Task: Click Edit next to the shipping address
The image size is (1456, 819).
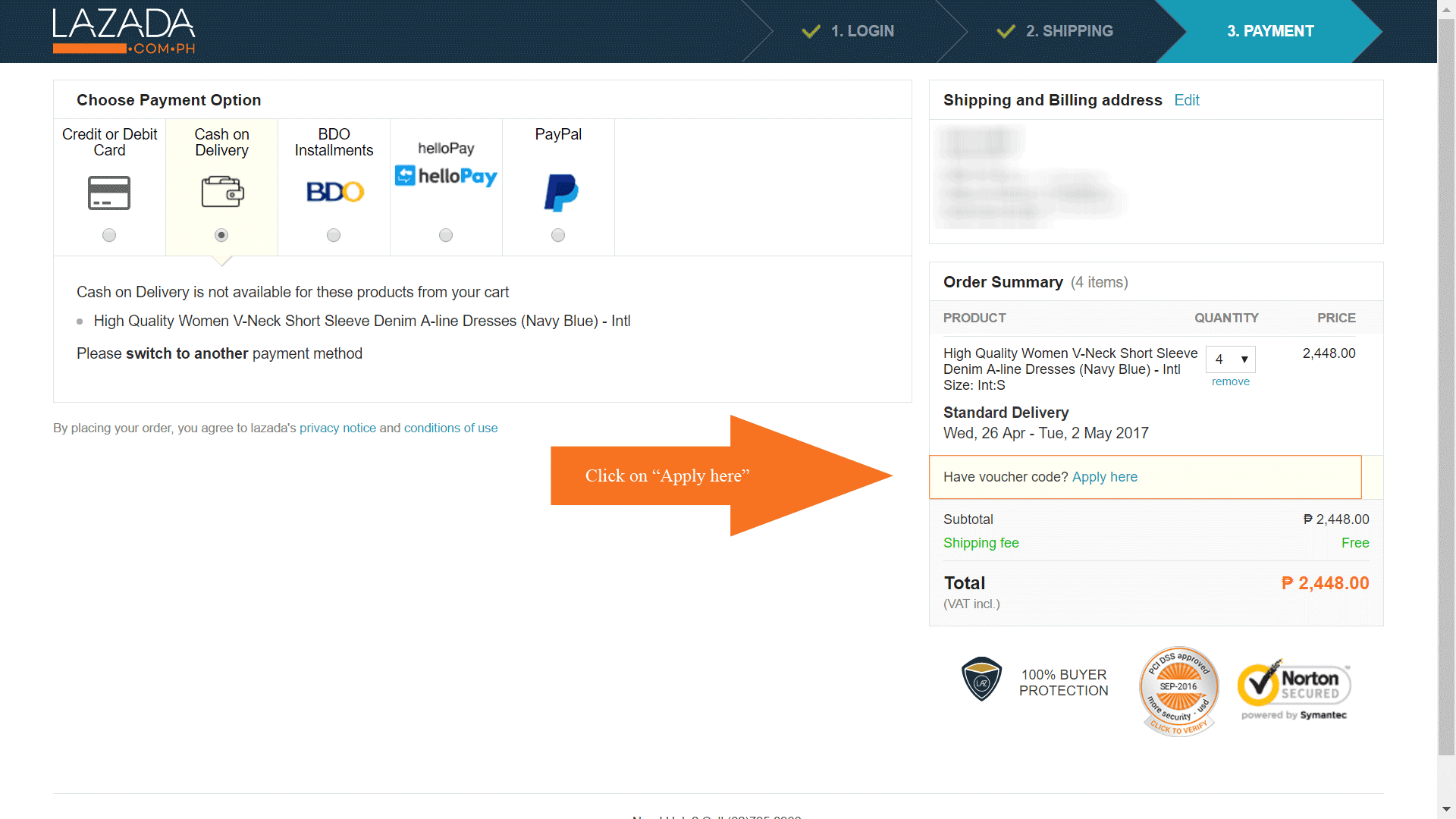Action: (1186, 100)
